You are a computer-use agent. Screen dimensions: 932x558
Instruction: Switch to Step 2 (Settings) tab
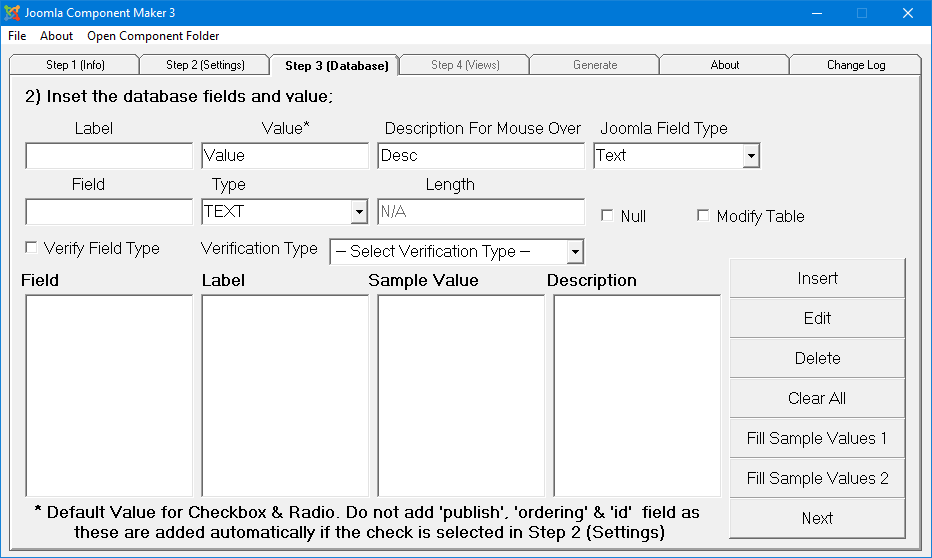coord(205,65)
